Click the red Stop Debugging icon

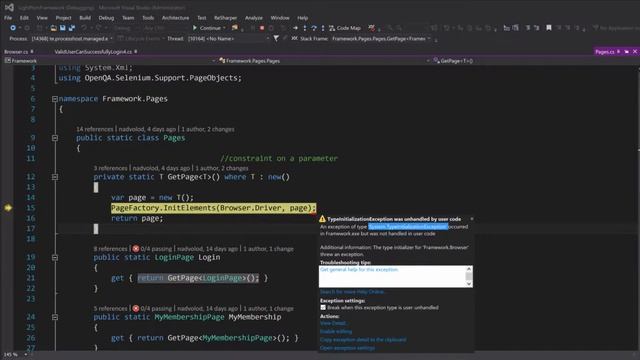click(262, 28)
